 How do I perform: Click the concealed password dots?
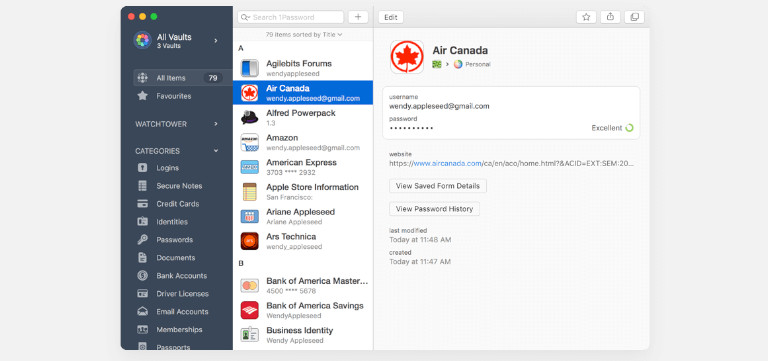point(411,128)
